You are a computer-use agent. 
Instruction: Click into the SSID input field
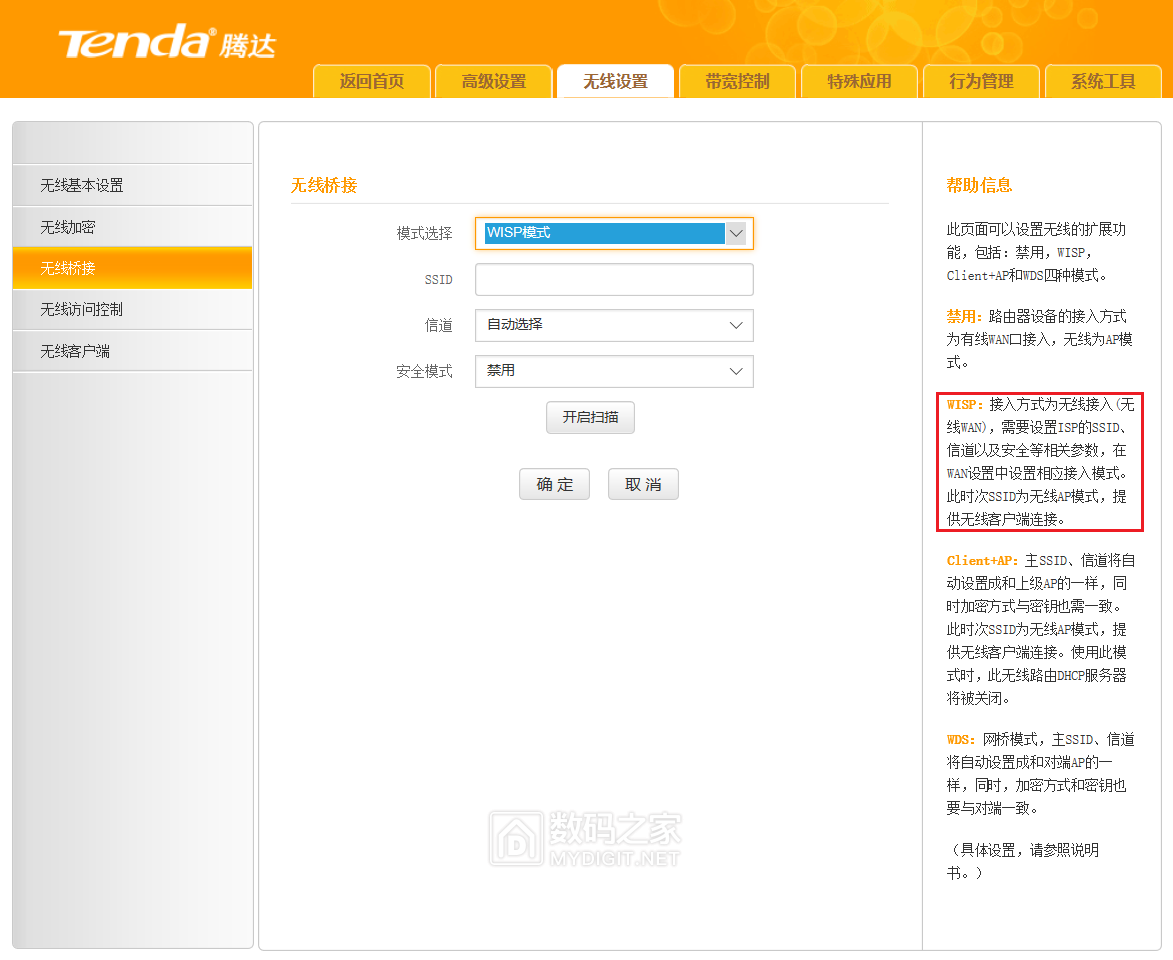click(614, 280)
